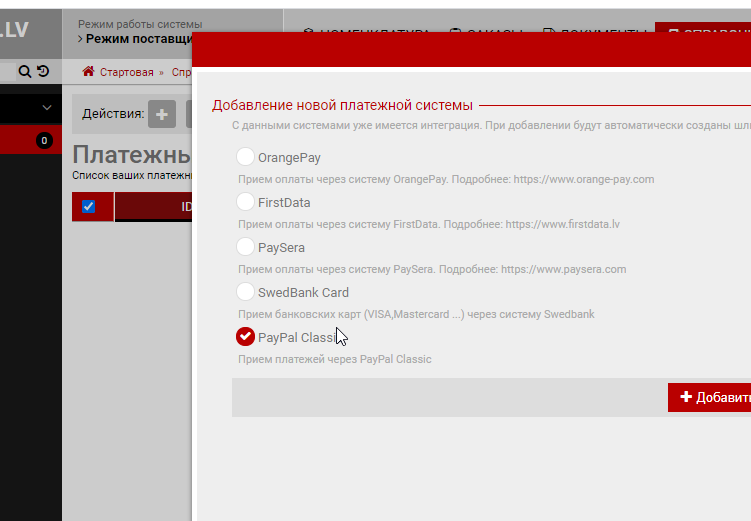
Task: Click the plus icon on Добавить button
Action: pos(685,397)
